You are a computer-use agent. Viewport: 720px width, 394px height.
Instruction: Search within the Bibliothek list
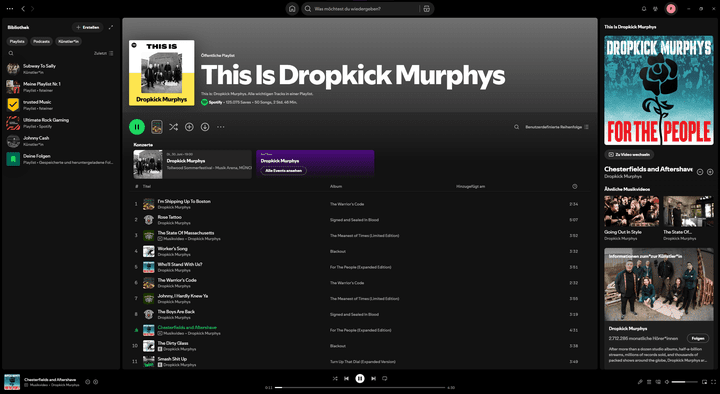coord(11,53)
